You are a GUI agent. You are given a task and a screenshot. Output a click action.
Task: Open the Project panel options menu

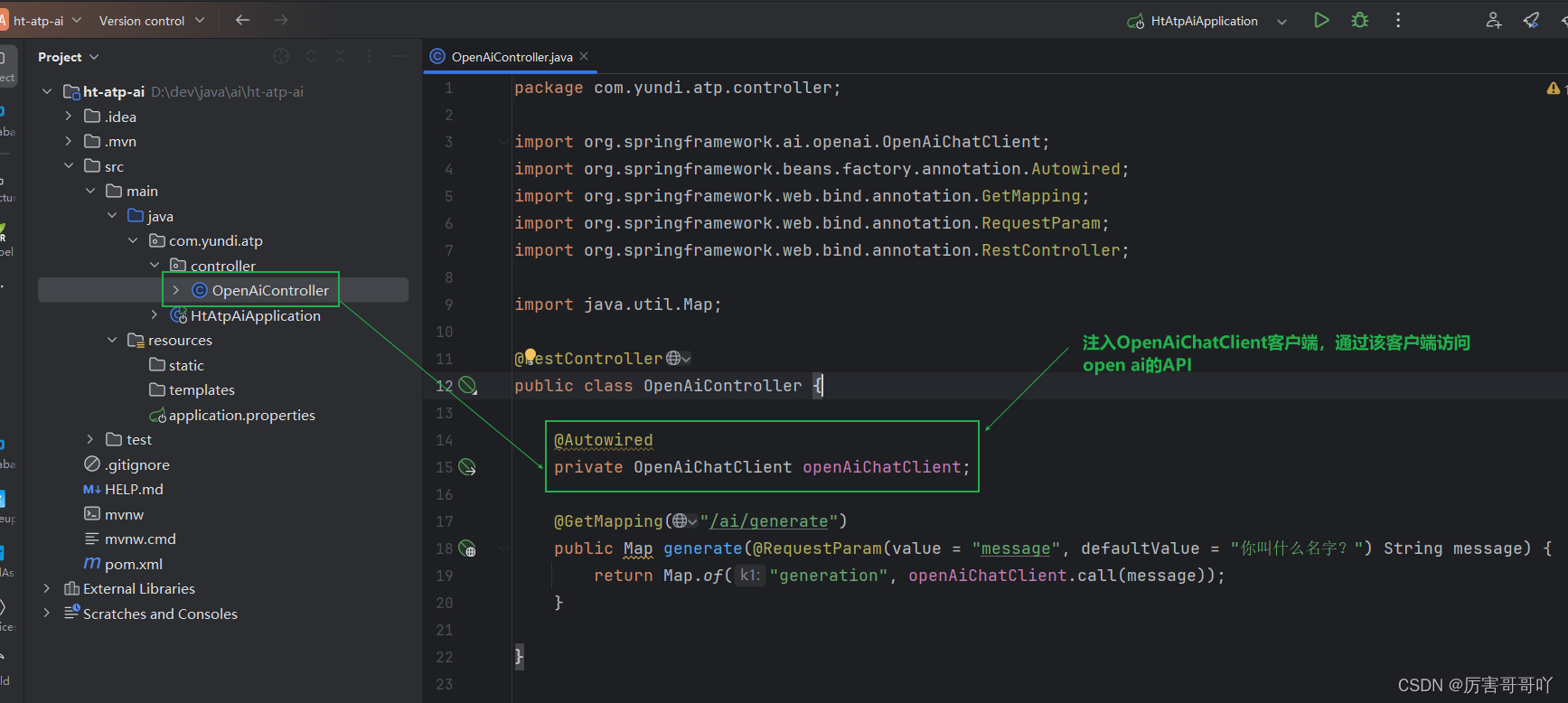pyautogui.click(x=370, y=56)
